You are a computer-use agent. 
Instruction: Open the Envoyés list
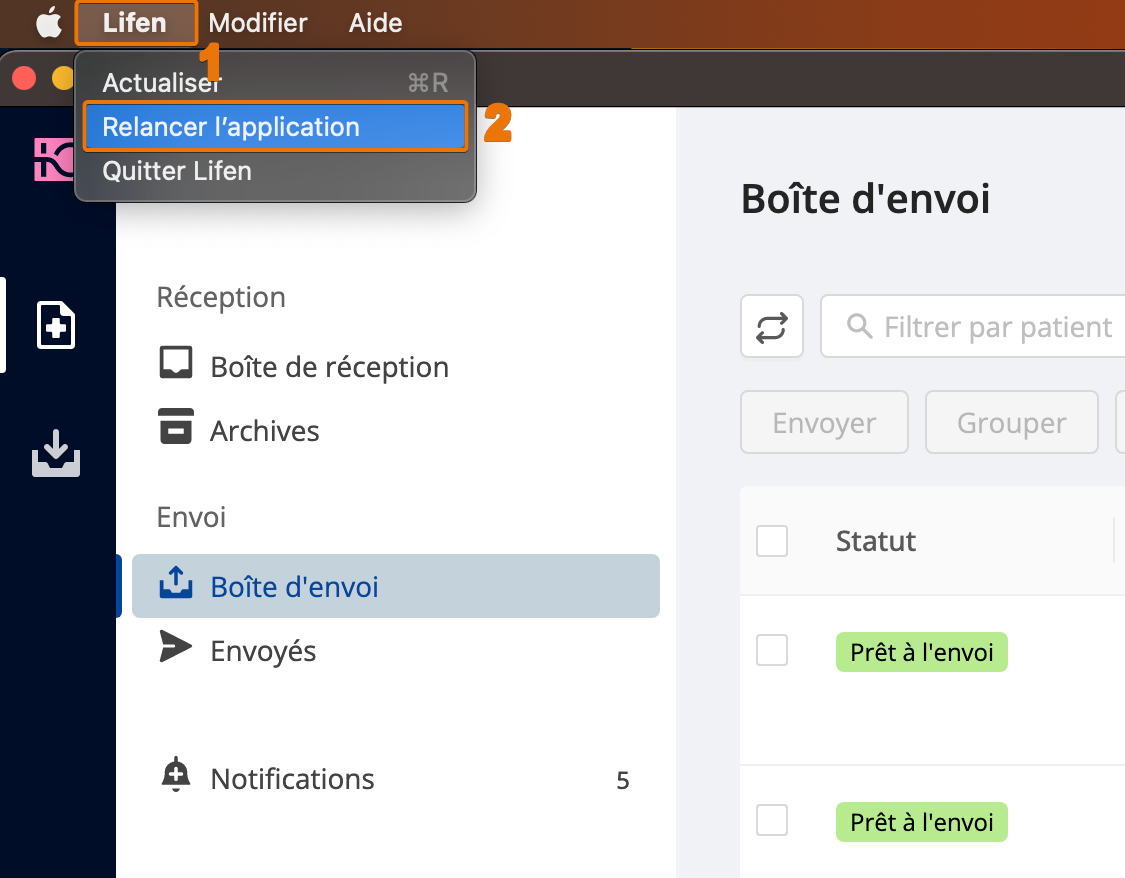click(x=263, y=651)
